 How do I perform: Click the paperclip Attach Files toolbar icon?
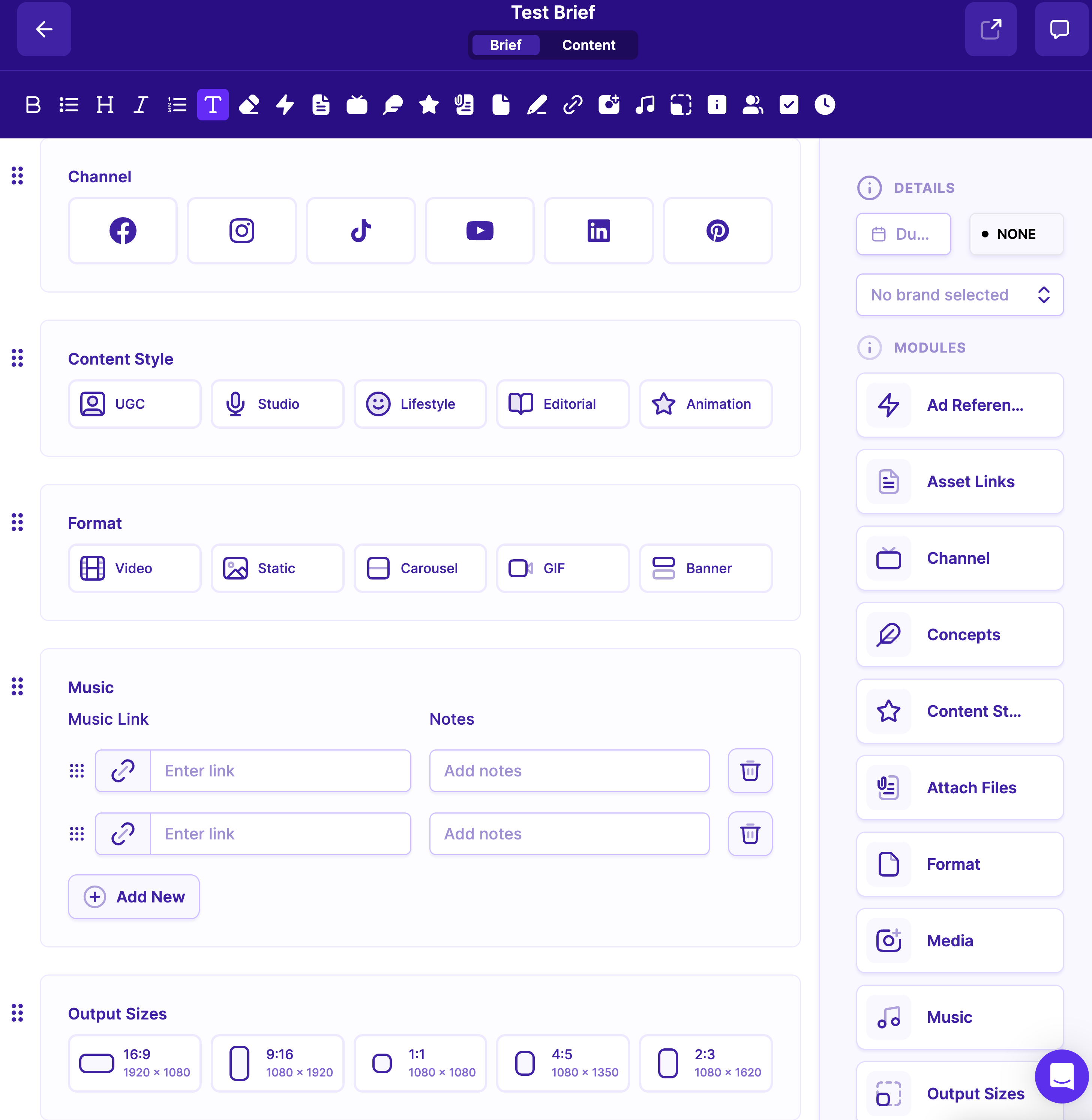tap(465, 105)
